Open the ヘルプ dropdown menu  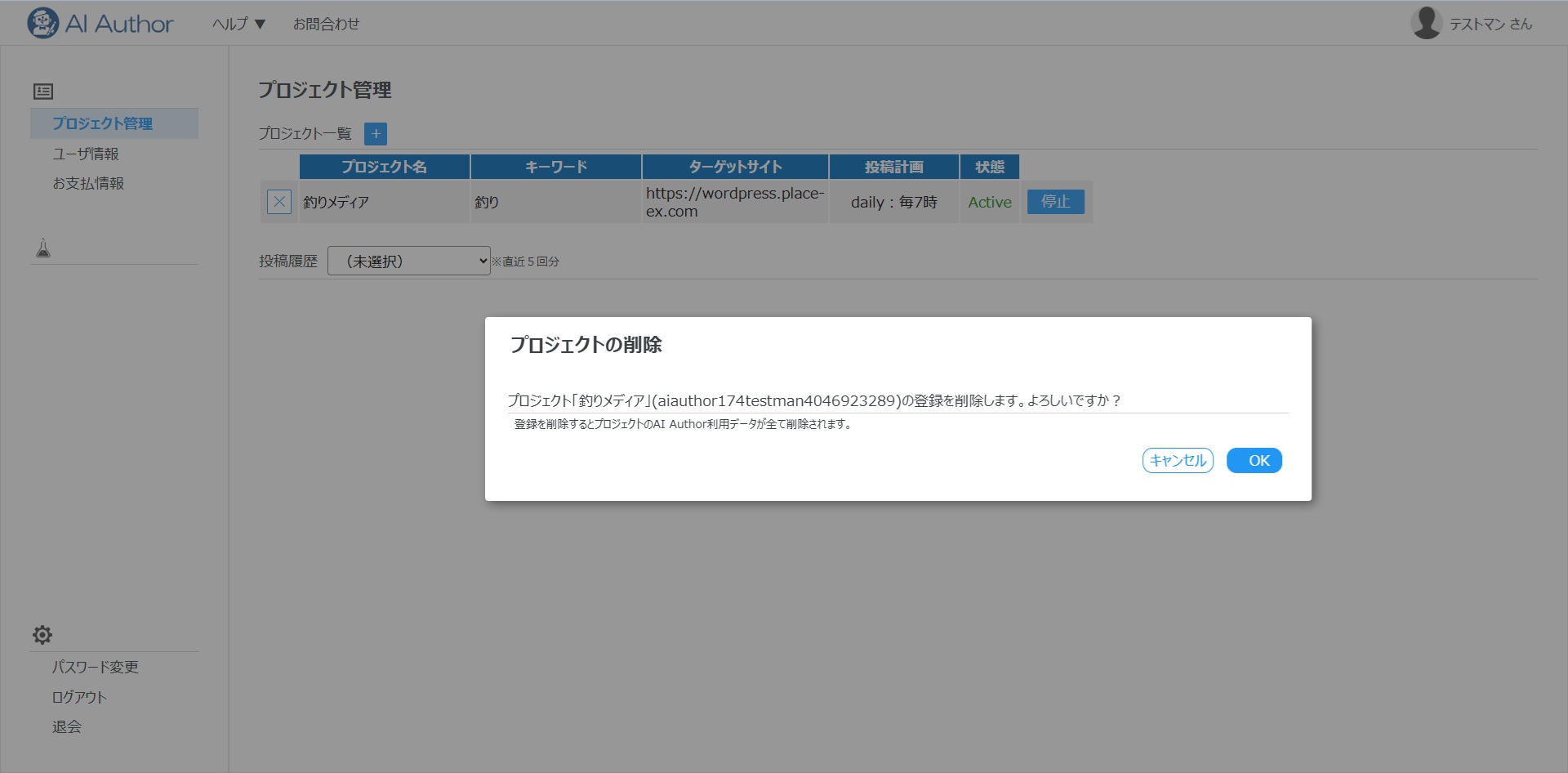(x=238, y=25)
